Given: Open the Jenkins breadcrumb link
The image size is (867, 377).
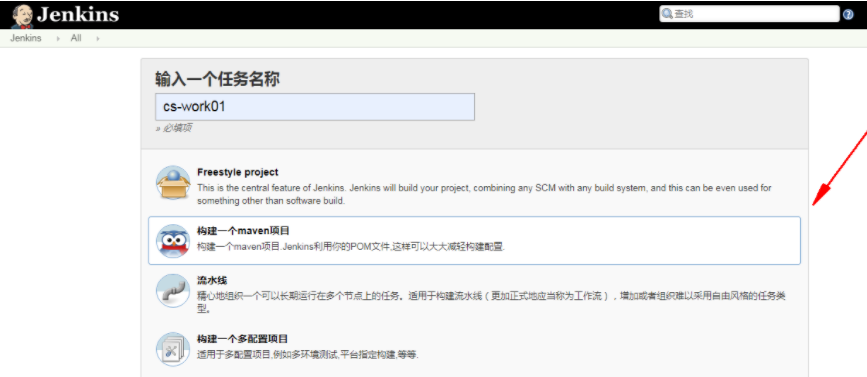Looking at the screenshot, I should (x=25, y=39).
